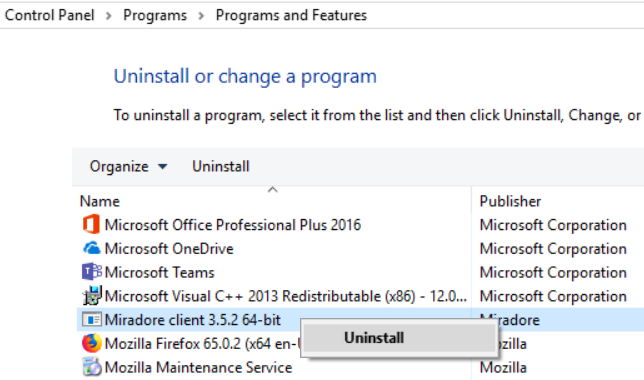Click the Visual C++ 2013 Redistributable icon
Viewport: 644px width, 380px height.
pyautogui.click(x=92, y=296)
